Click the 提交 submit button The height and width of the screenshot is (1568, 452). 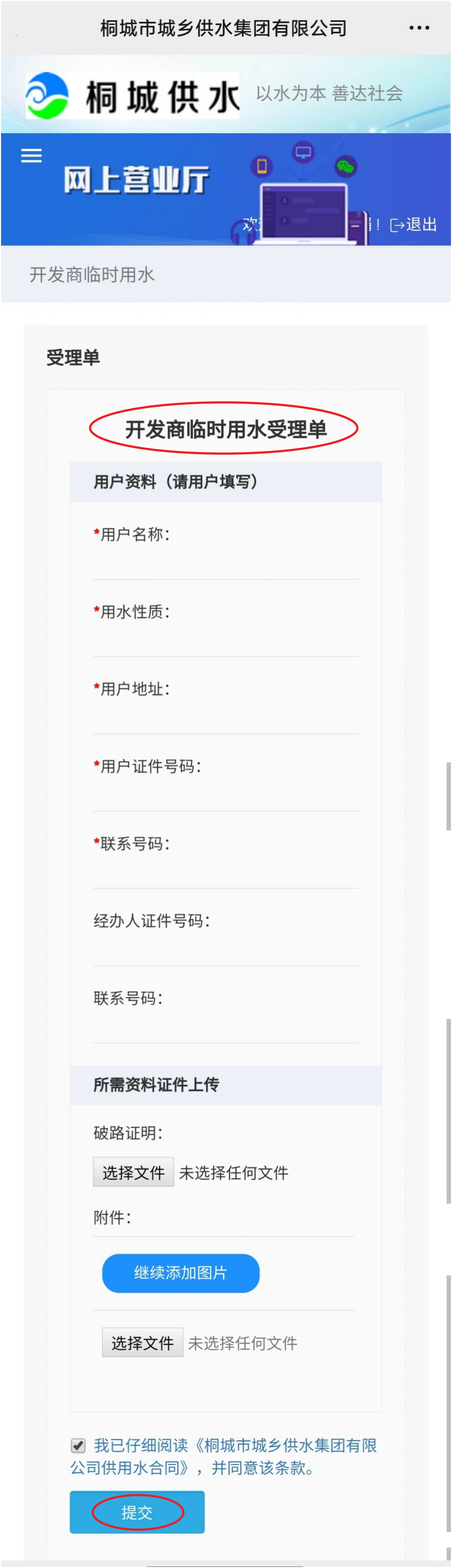(137, 1512)
